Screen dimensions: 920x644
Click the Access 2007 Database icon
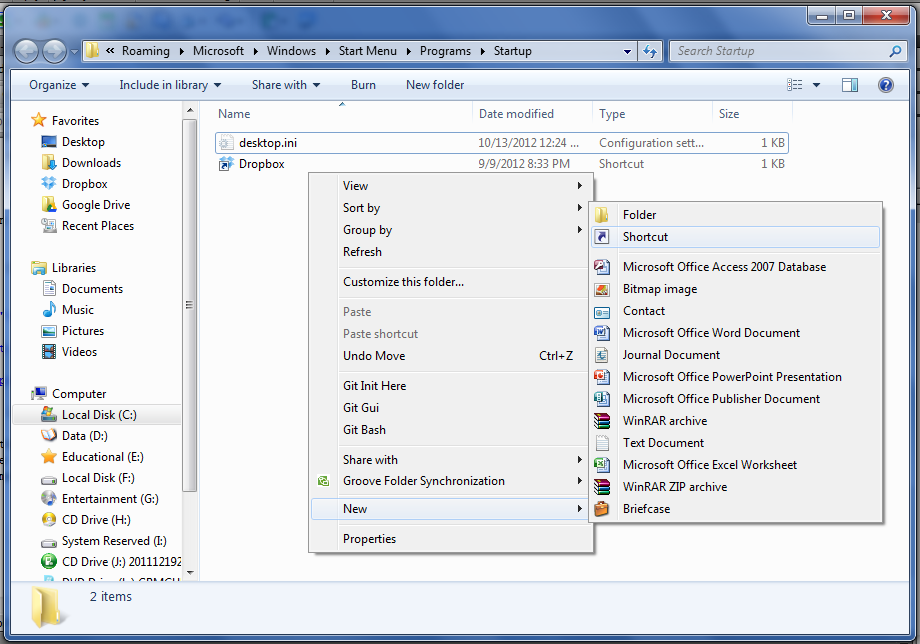tap(601, 267)
